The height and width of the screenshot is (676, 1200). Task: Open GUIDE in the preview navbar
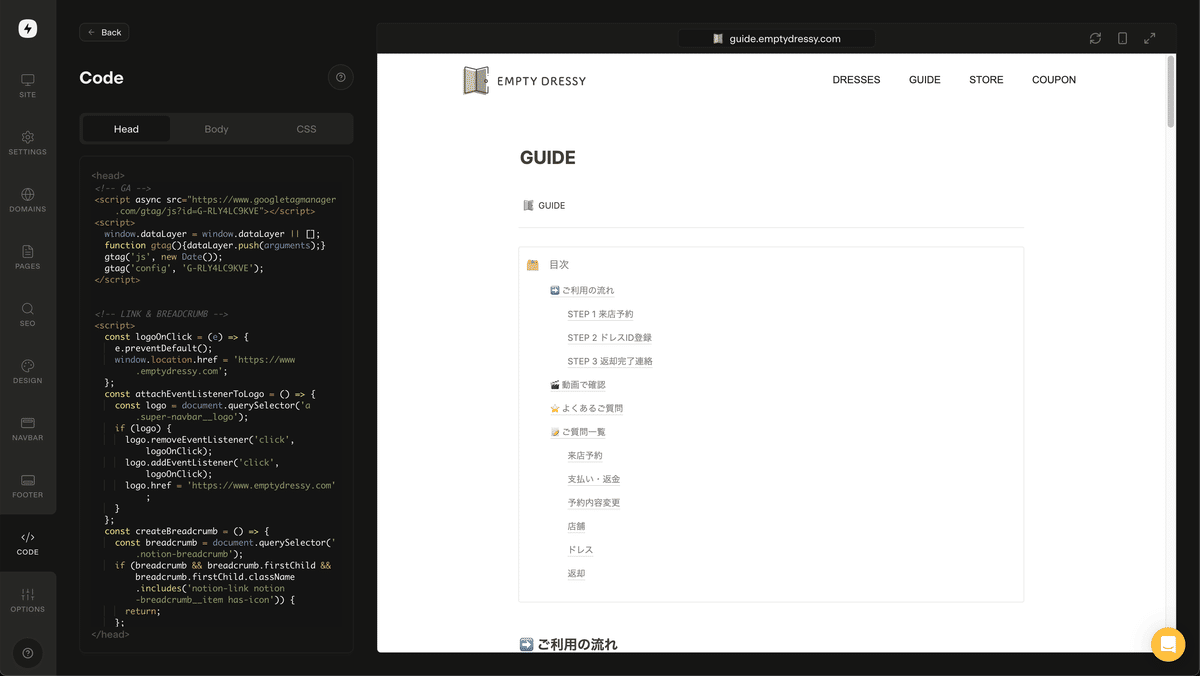[x=924, y=80]
